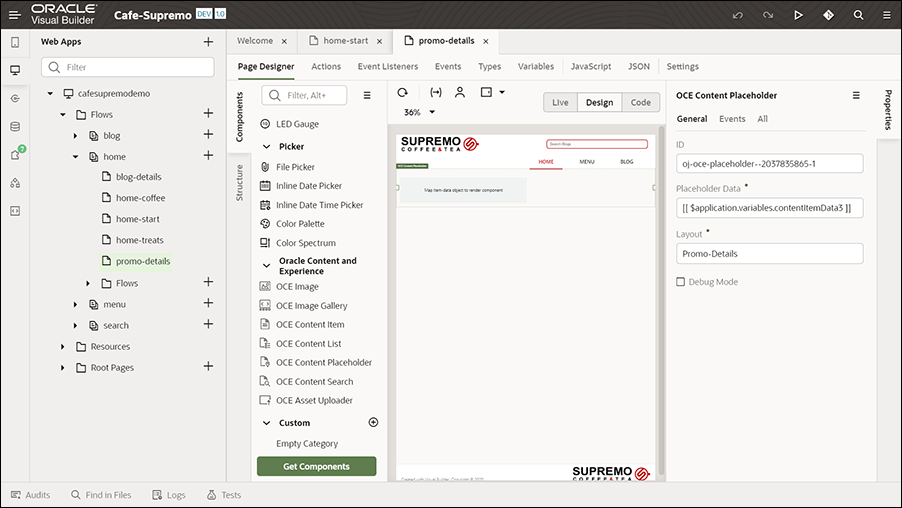Screen dimensions: 902x508
Task: Switch canvas to Live mode
Action: coord(560,102)
